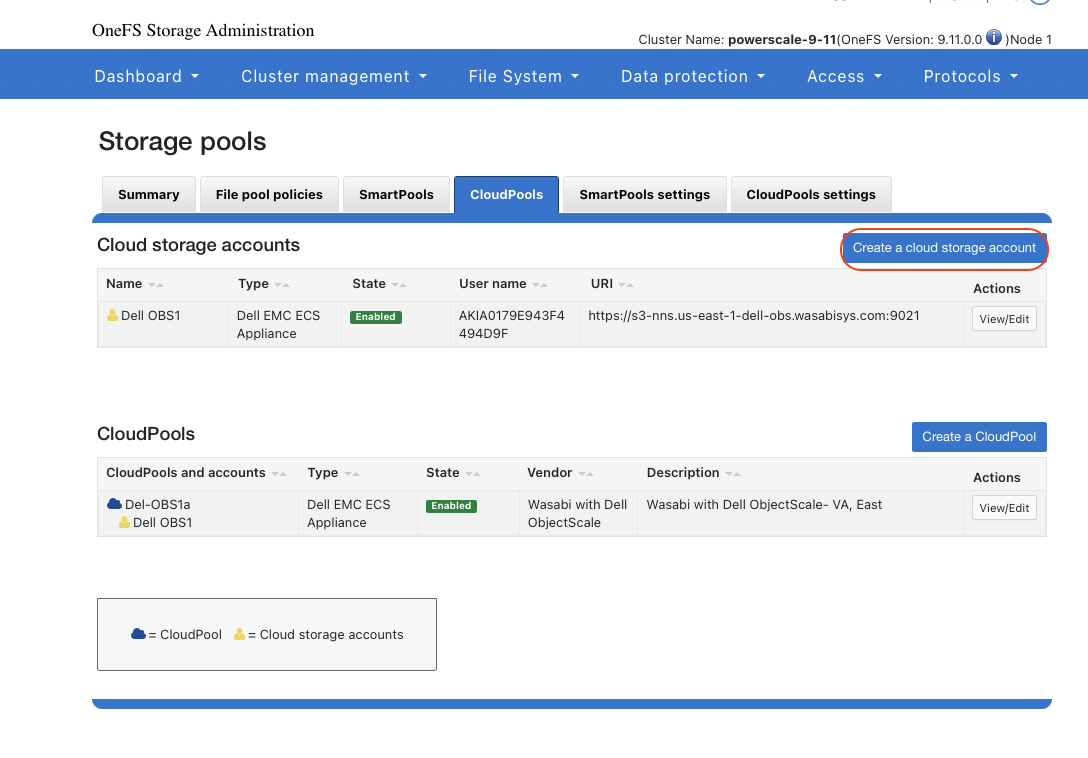Image resolution: width=1088 pixels, height=758 pixels.
Task: Open the Cluster management dropdown menu
Action: click(x=334, y=76)
